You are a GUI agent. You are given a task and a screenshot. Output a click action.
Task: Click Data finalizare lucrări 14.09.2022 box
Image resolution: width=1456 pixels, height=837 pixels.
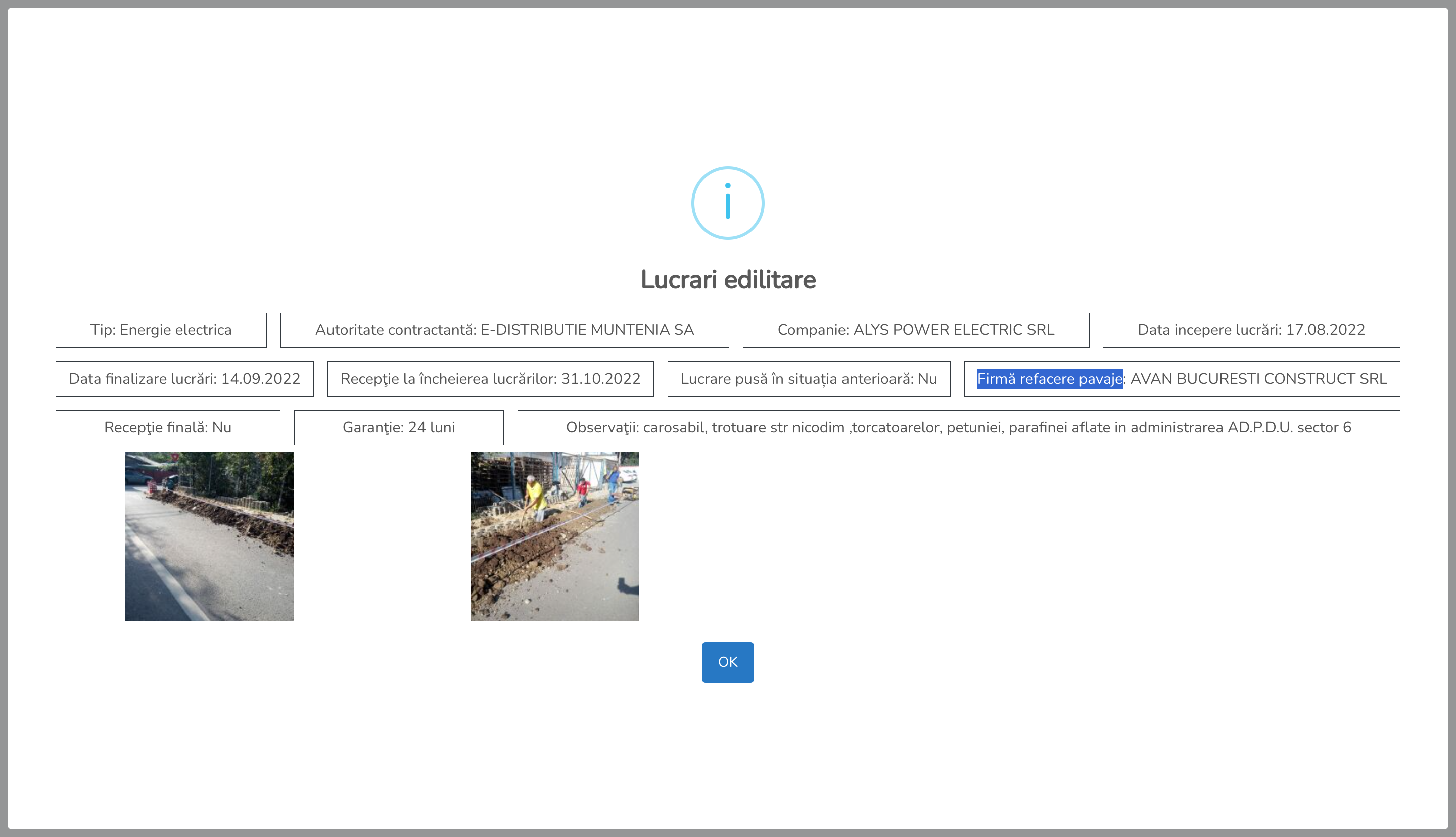click(x=184, y=379)
